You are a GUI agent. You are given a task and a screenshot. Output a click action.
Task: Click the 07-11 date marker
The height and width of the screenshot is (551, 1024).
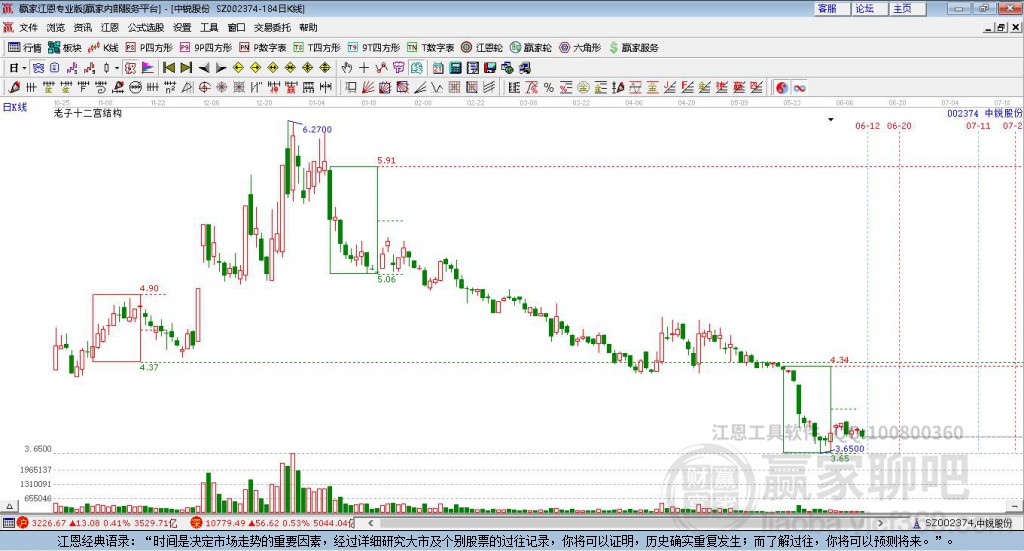(978, 125)
